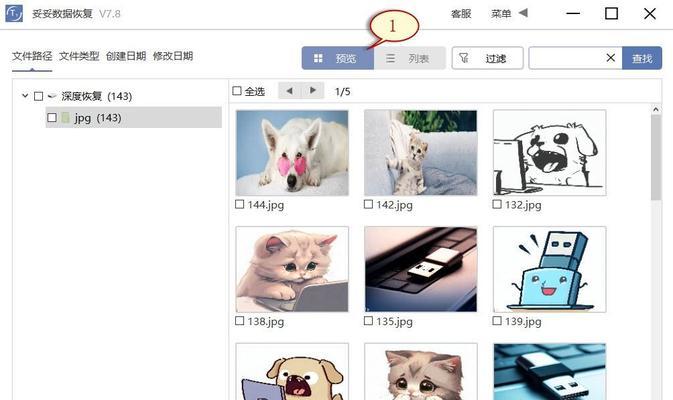
Task: Open 139.jpg cartoon USB drive thumbnail
Action: (x=550, y=269)
